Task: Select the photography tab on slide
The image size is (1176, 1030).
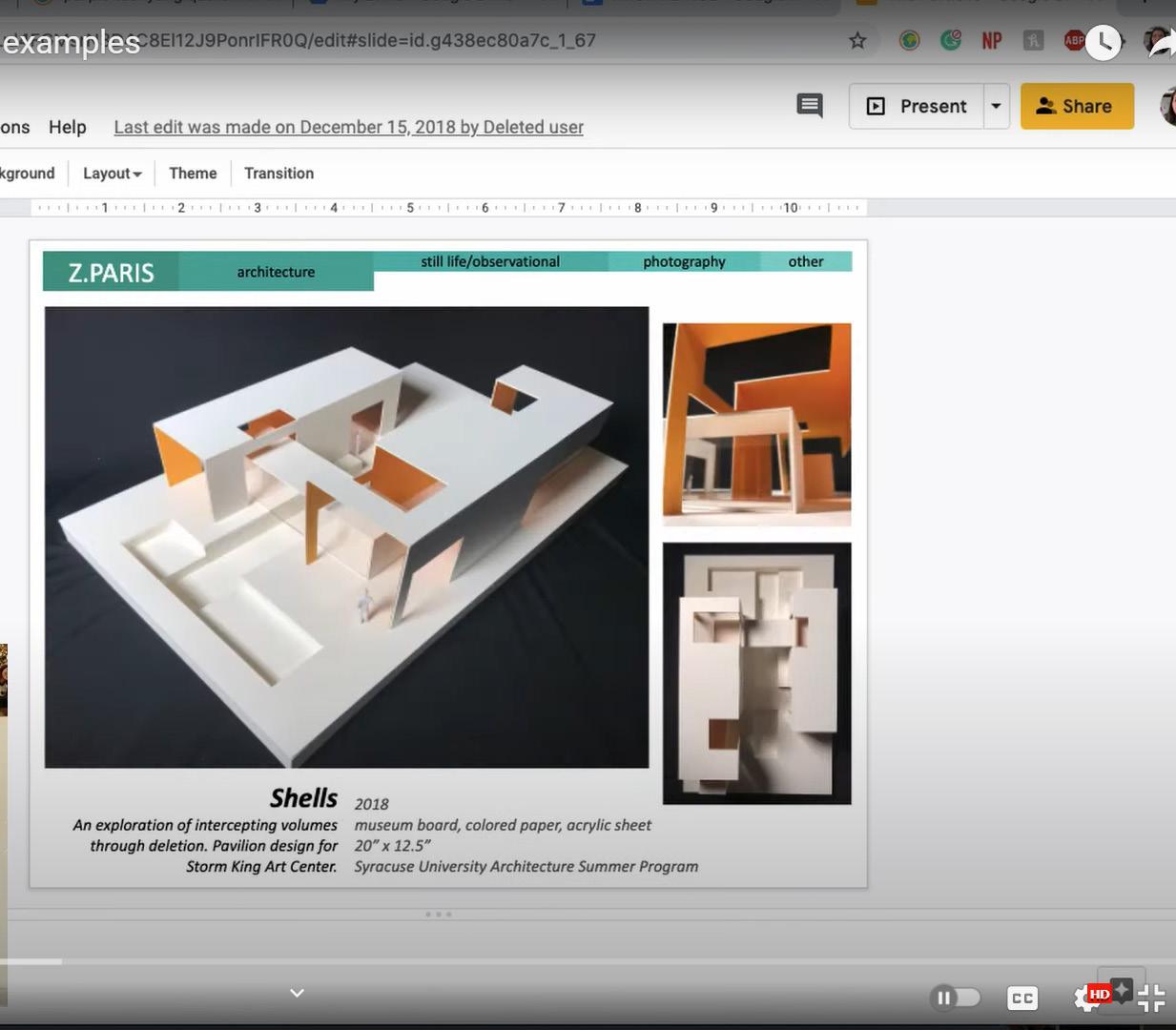Action: [684, 261]
